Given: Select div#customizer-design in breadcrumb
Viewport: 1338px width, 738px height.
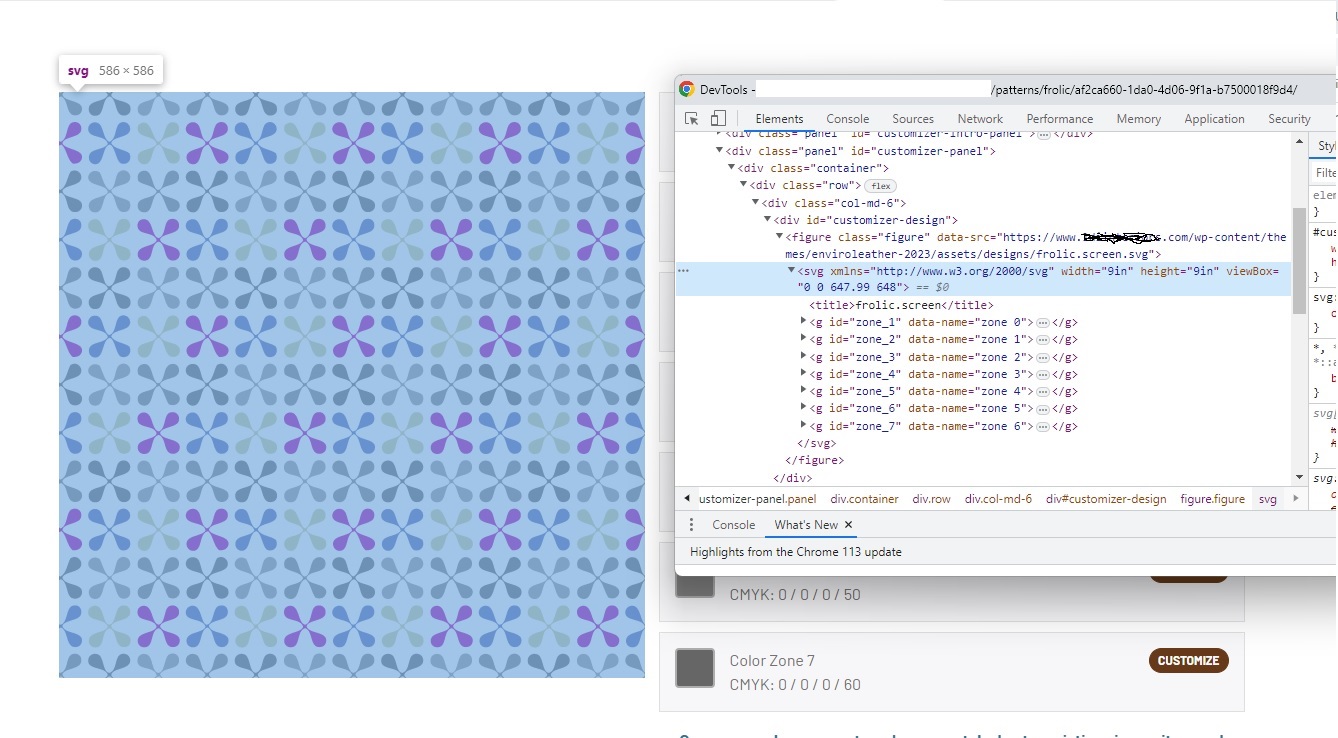Looking at the screenshot, I should pyautogui.click(x=1106, y=499).
